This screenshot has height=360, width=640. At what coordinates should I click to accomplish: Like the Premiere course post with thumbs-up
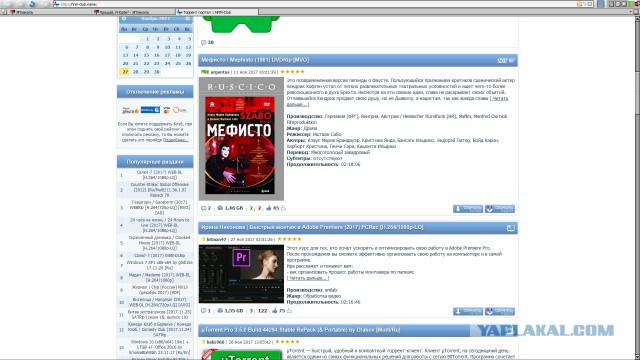click(275, 311)
